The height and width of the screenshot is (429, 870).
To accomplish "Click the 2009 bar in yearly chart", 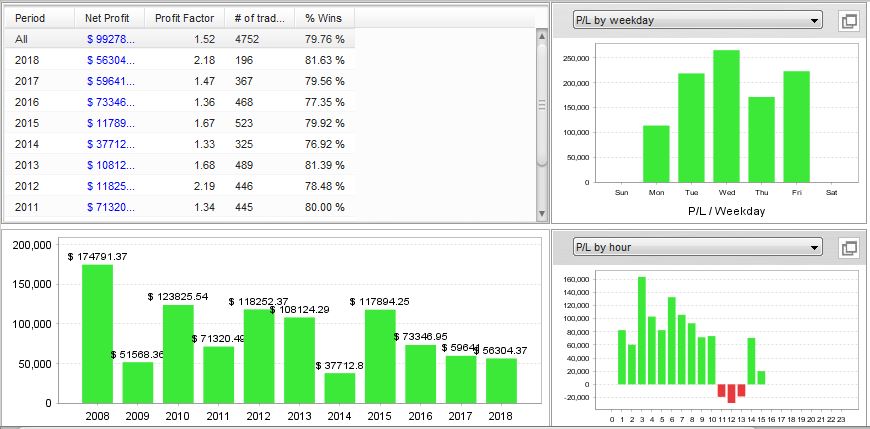I will pyautogui.click(x=138, y=382).
